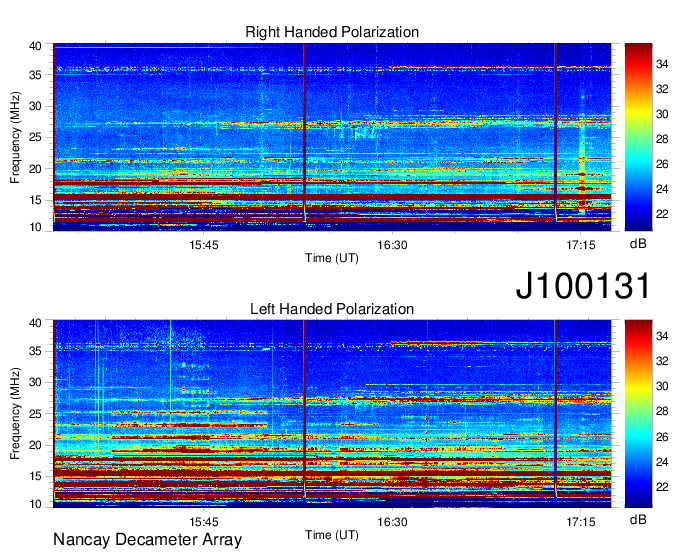
Task: Click the dB unit label under the lower color bar
Action: coord(638,519)
